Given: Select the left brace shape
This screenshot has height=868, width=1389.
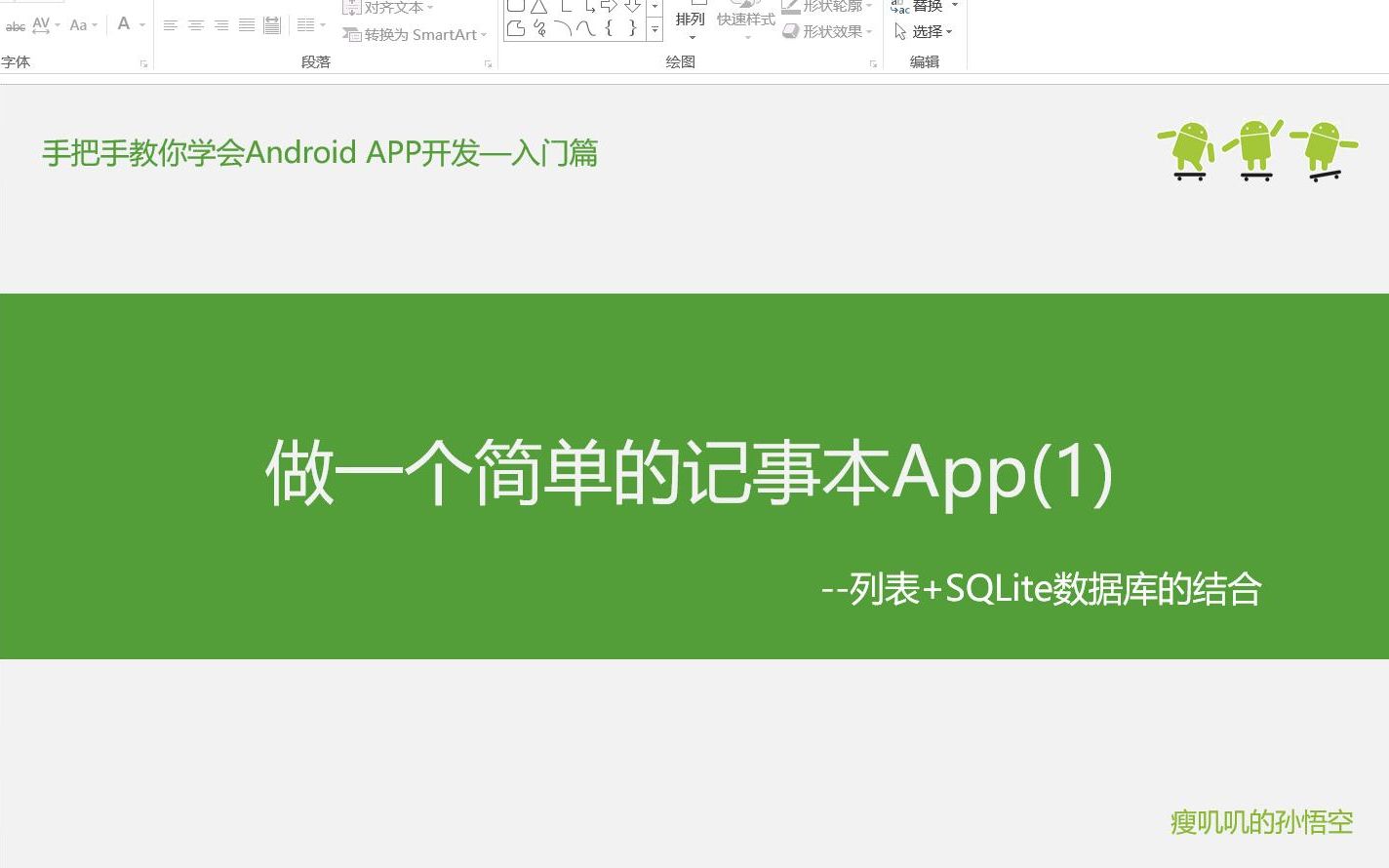Looking at the screenshot, I should [609, 28].
